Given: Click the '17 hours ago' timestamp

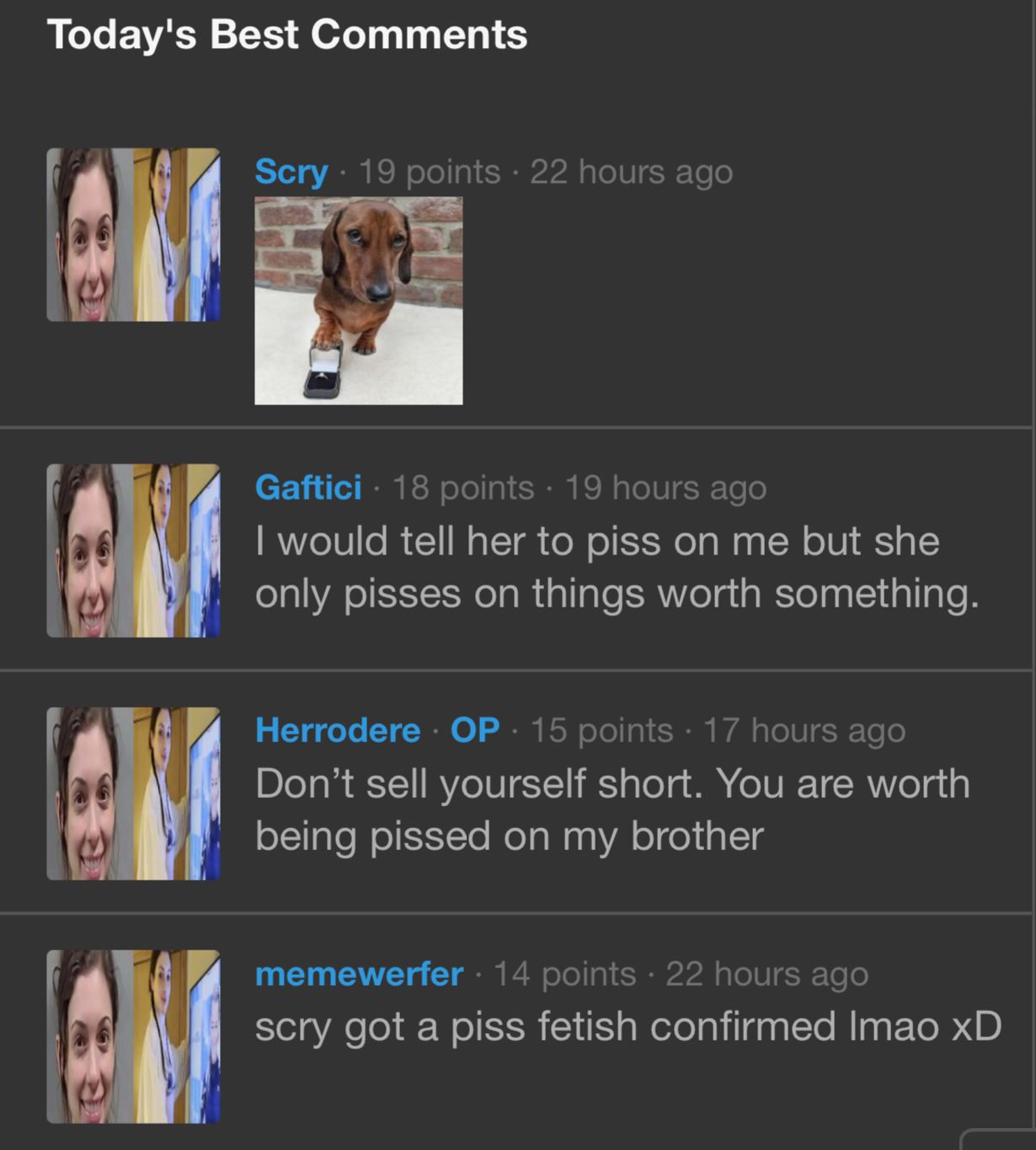Looking at the screenshot, I should [x=804, y=730].
